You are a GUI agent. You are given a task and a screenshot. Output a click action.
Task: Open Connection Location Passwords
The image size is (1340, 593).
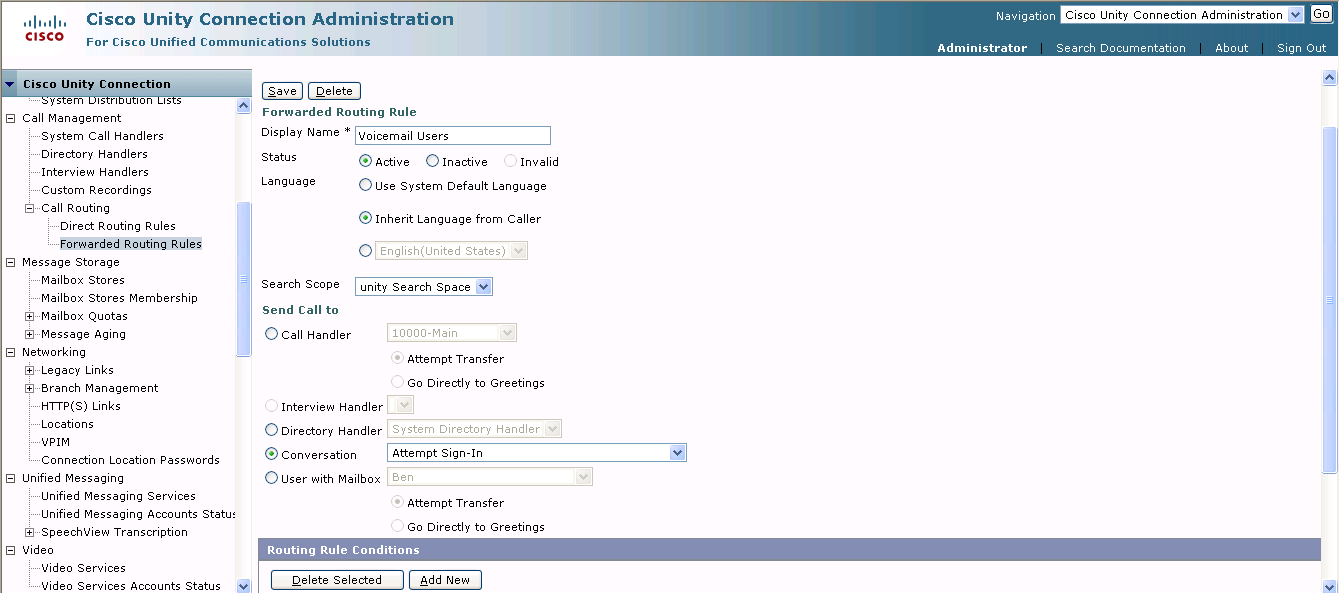click(130, 460)
